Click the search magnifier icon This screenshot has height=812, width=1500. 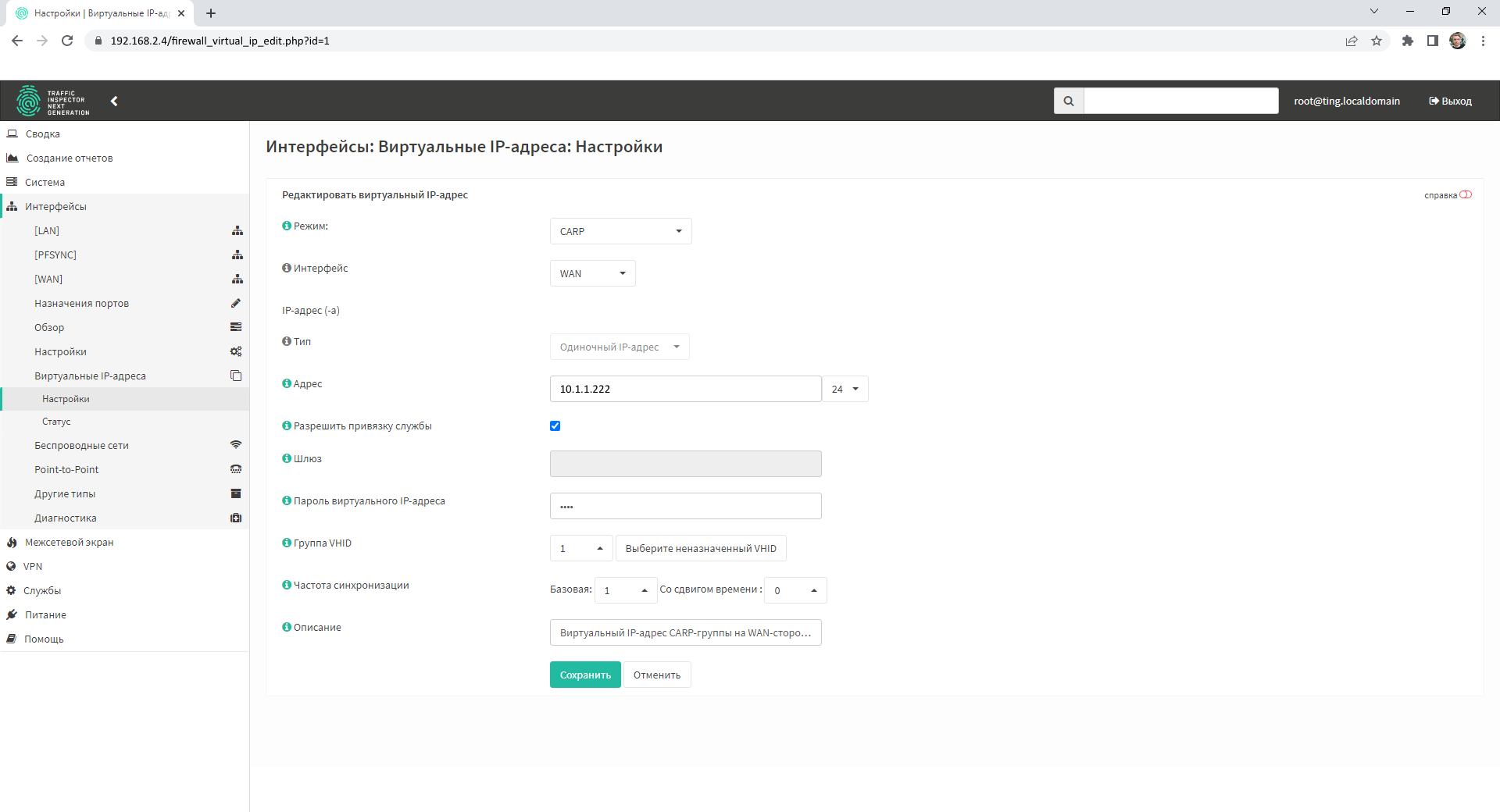coord(1068,101)
